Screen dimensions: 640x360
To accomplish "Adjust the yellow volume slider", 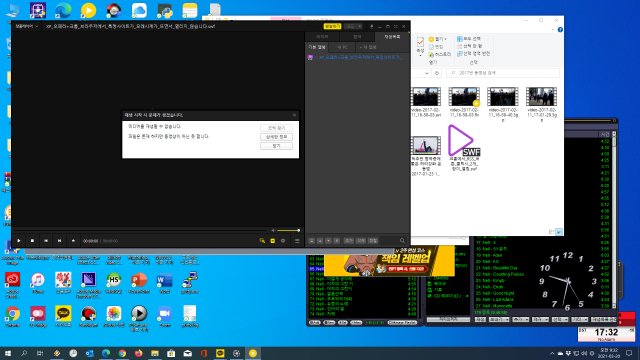I will 289,230.
